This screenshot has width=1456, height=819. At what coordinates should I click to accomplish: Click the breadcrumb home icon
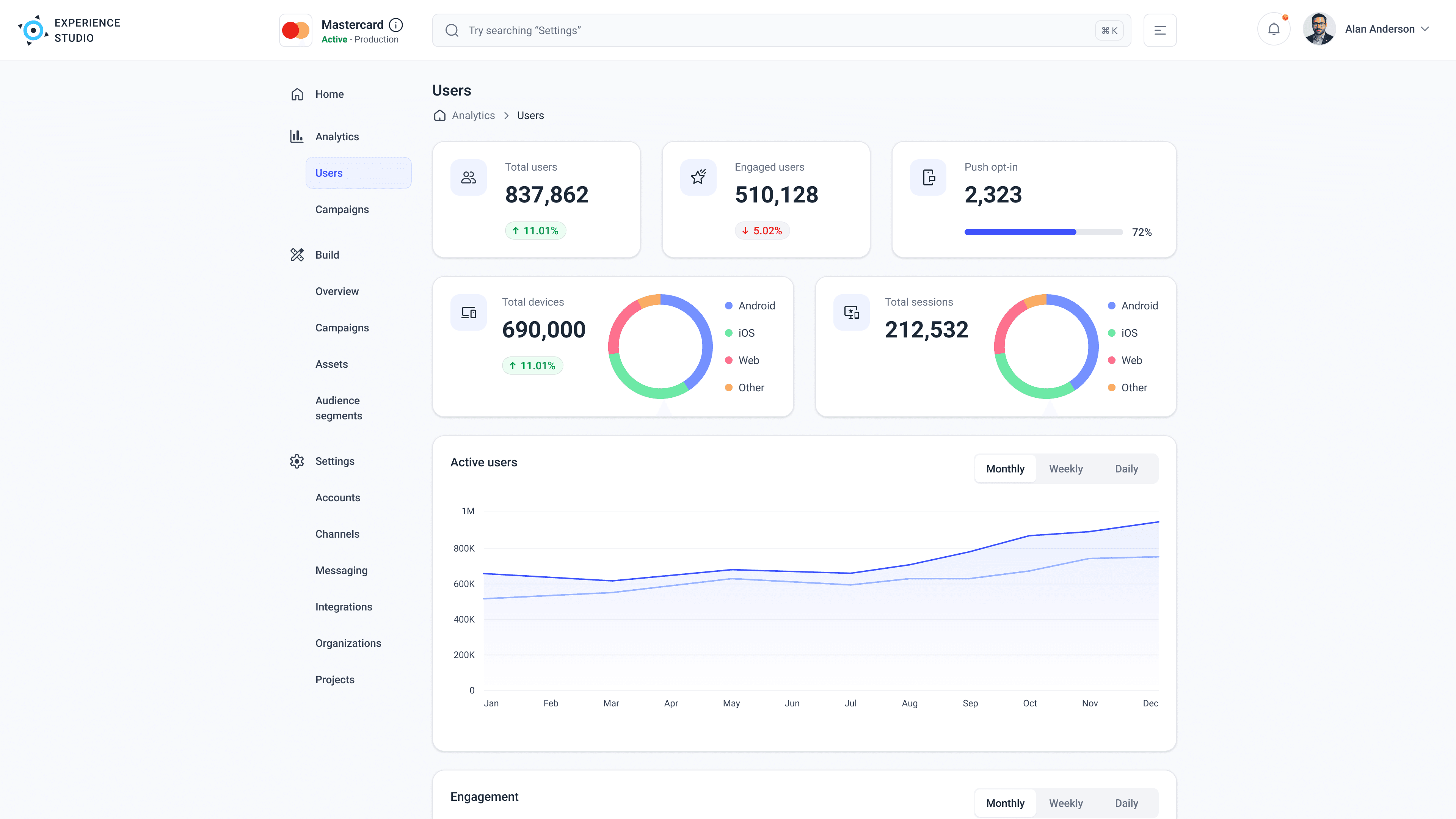click(x=440, y=115)
